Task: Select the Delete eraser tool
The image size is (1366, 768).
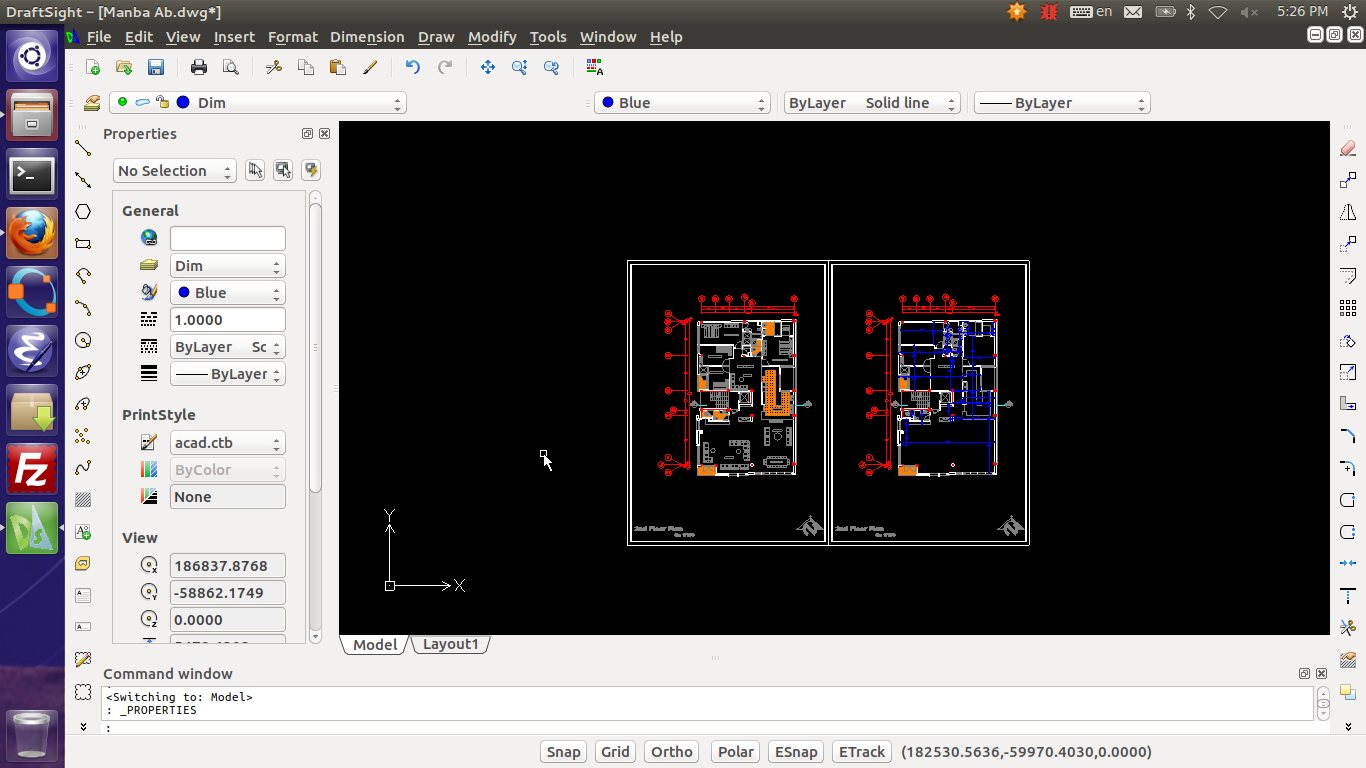Action: pyautogui.click(x=1348, y=148)
